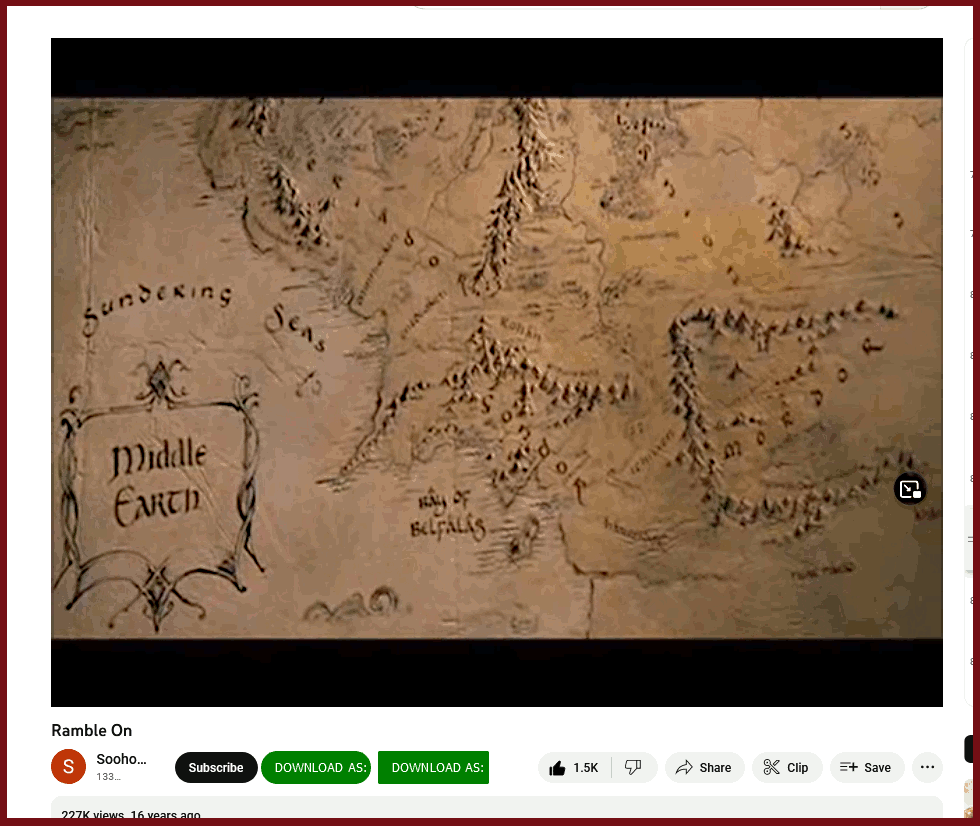Save the video to a playlist

click(x=867, y=767)
